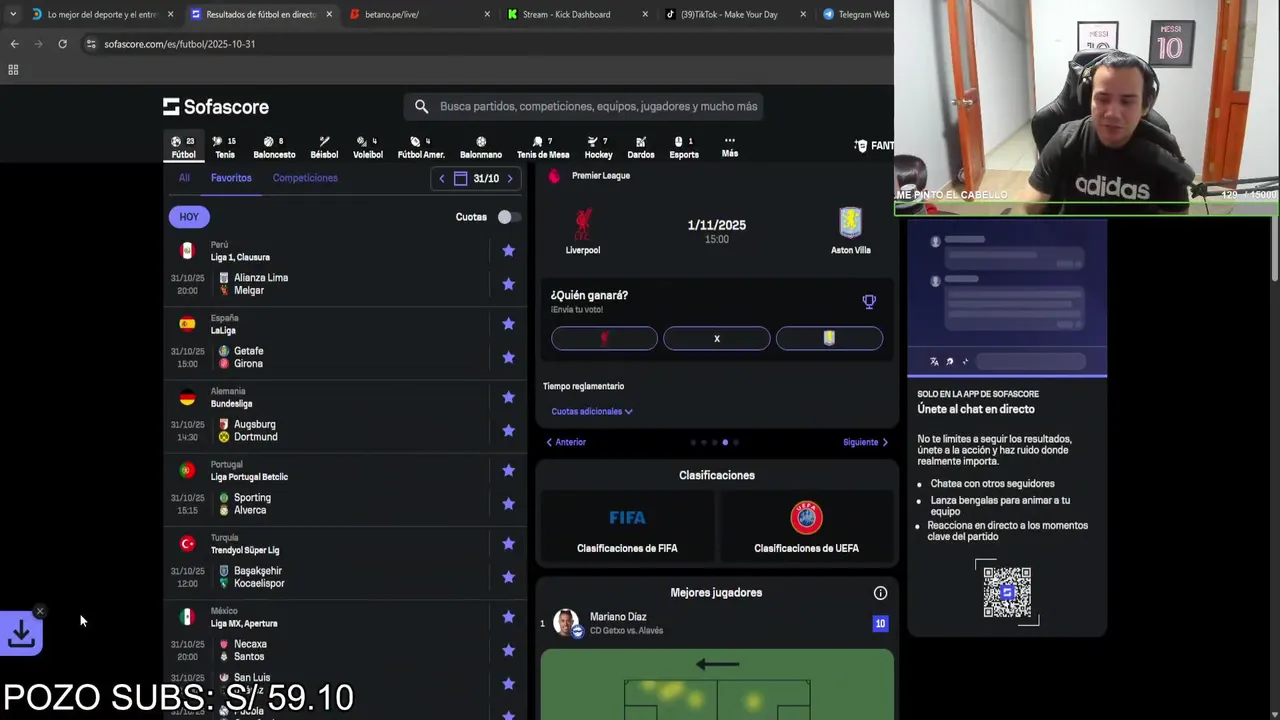Unfavorite the Augsburg vs Dortmund star
Viewport: 1280px width, 720px height.
click(x=508, y=430)
